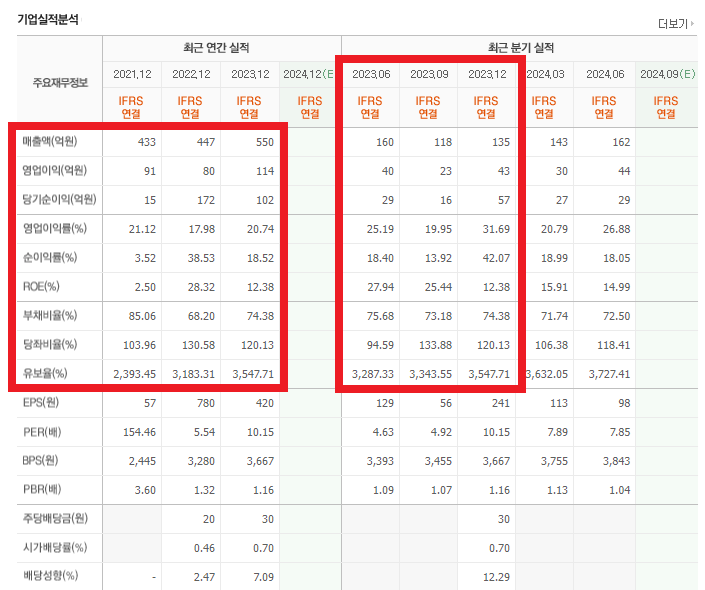This screenshot has height=590, width=705.
Task: Click the 2021.12 sales value 433
Action: tap(147, 142)
